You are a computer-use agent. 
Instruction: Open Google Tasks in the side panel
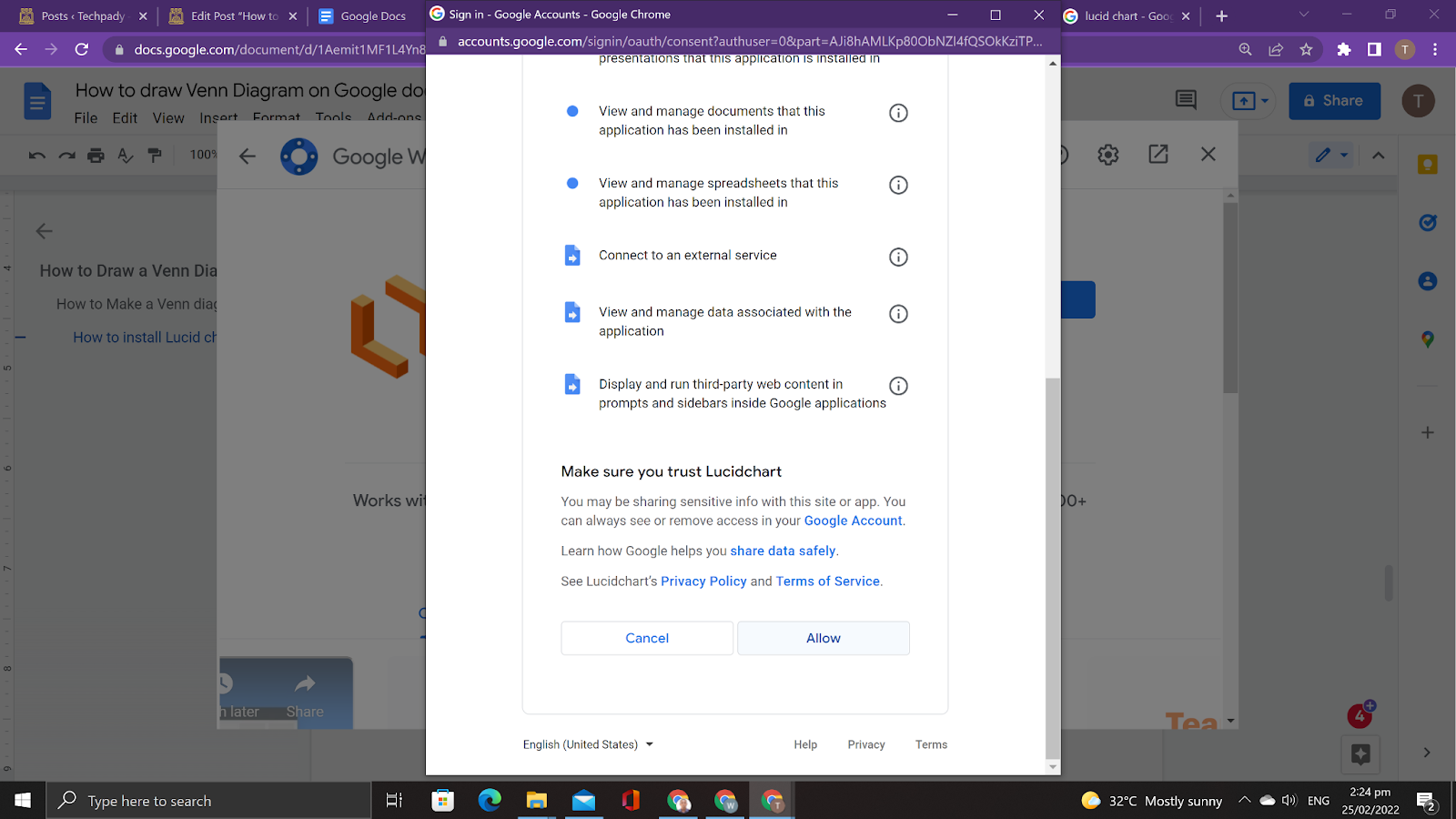pyautogui.click(x=1428, y=222)
